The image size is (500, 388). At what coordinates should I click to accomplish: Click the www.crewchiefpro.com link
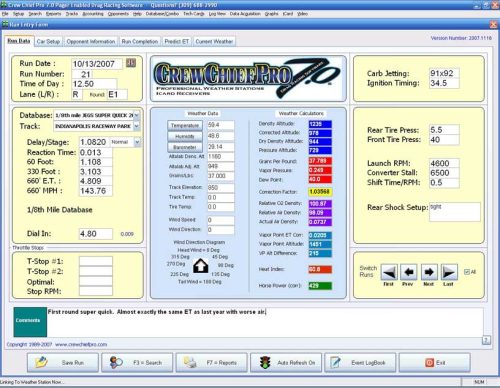(81, 344)
